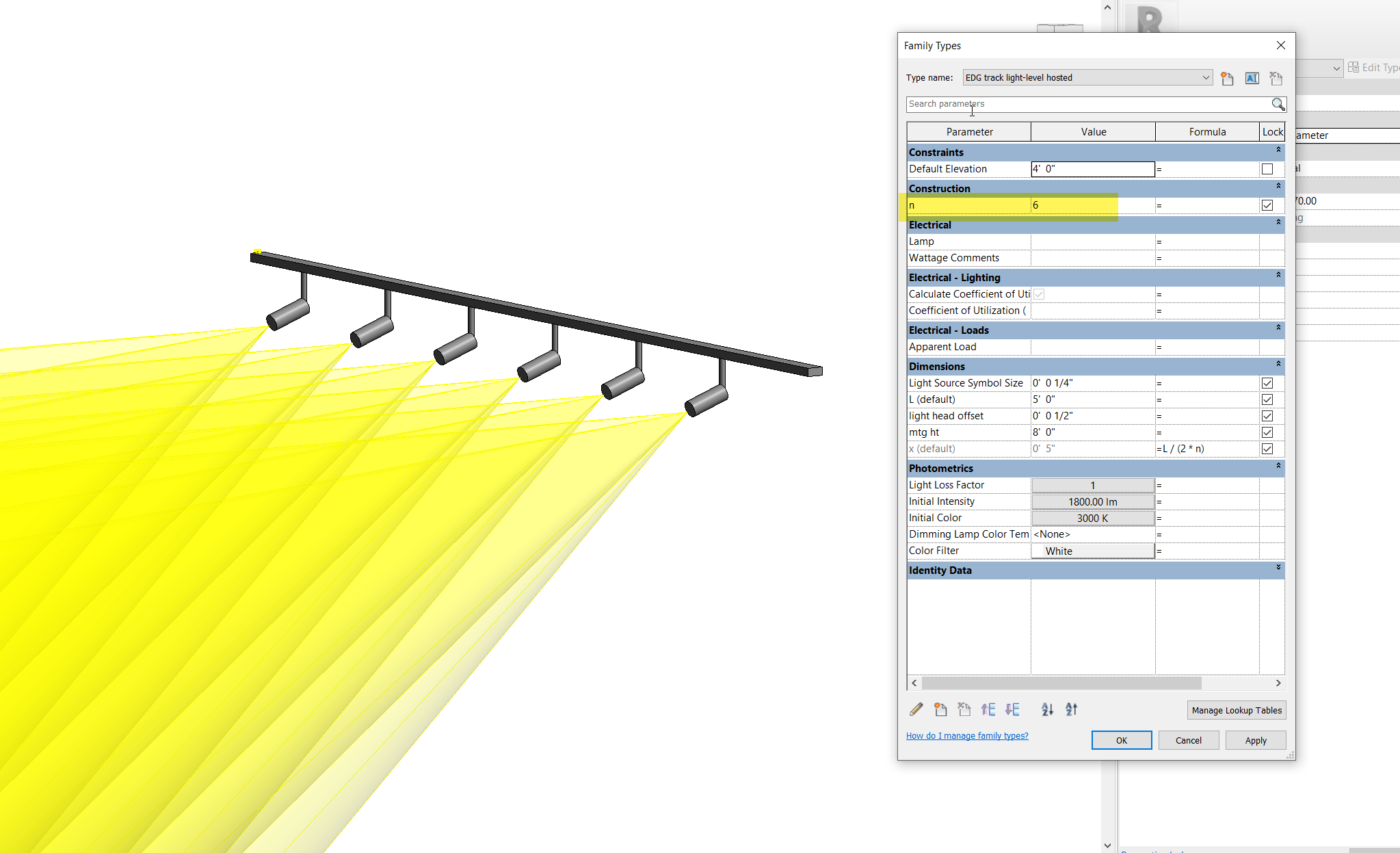Uncheck the lock for the n parameter
Screen dimensions: 1400x853
click(x=1267, y=205)
